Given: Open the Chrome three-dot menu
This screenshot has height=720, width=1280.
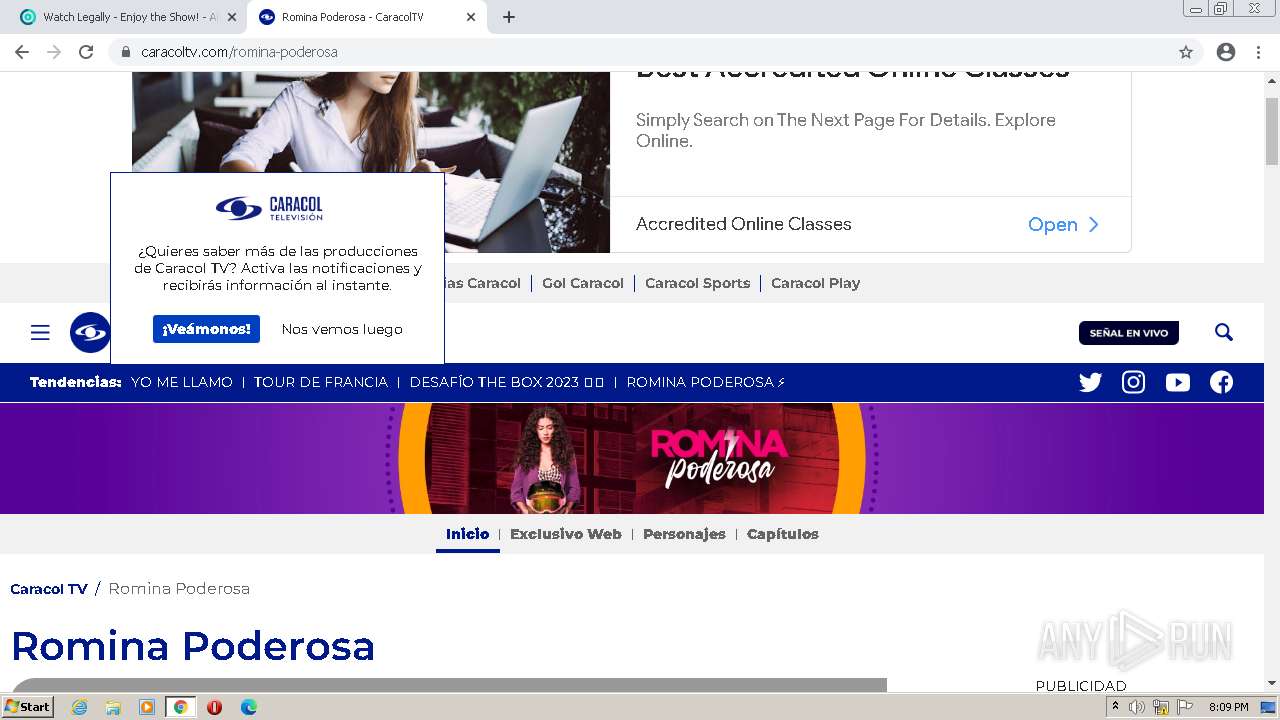Looking at the screenshot, I should click(1258, 52).
